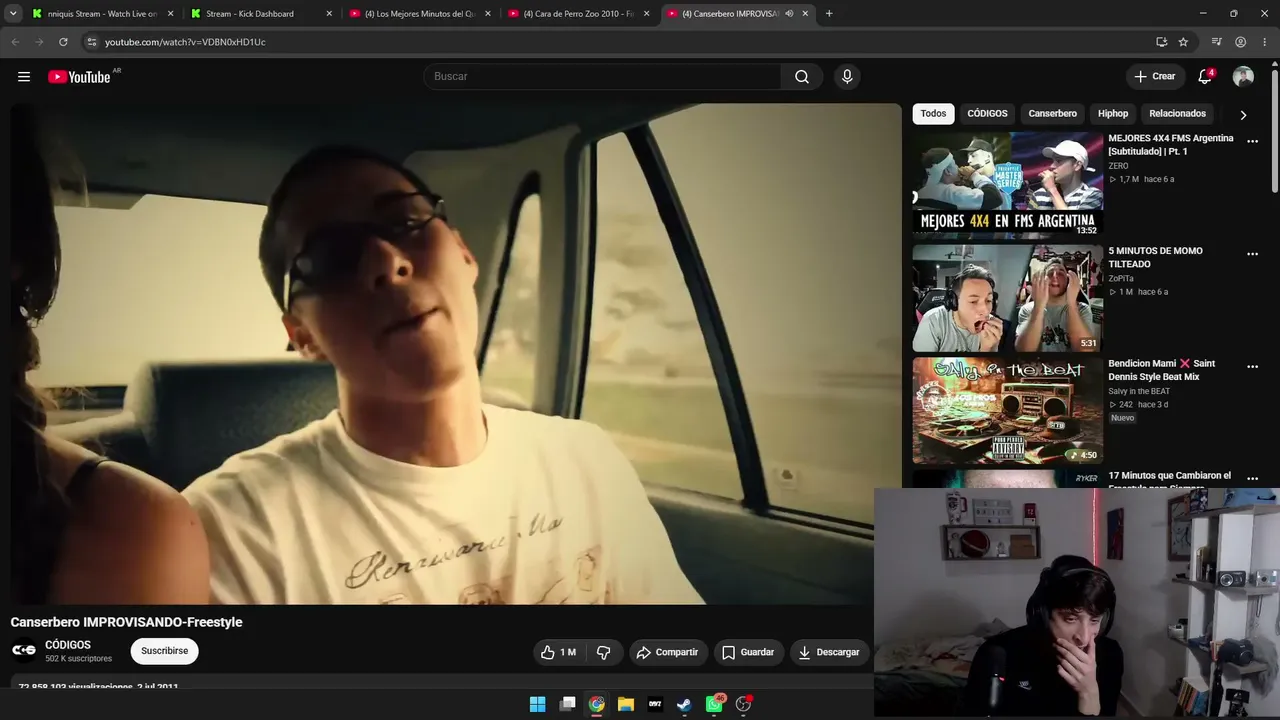Close the Stream - Kick Dashboard tab
The width and height of the screenshot is (1280, 720).
(329, 14)
